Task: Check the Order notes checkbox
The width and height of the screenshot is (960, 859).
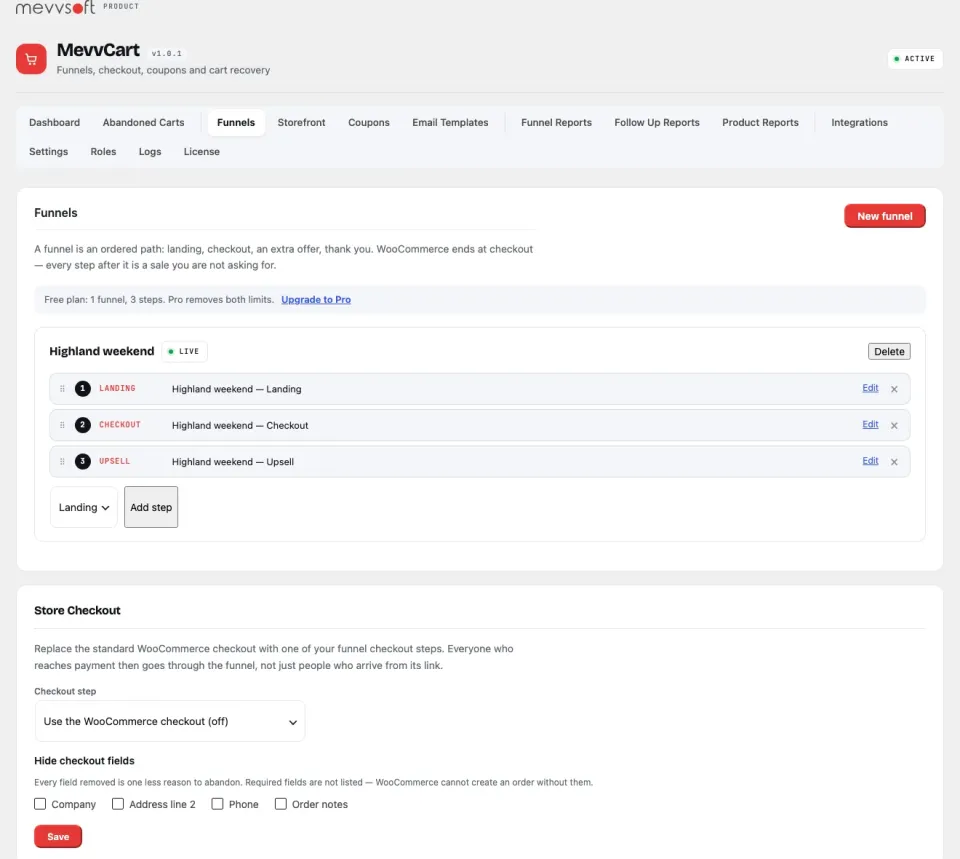Action: click(280, 804)
